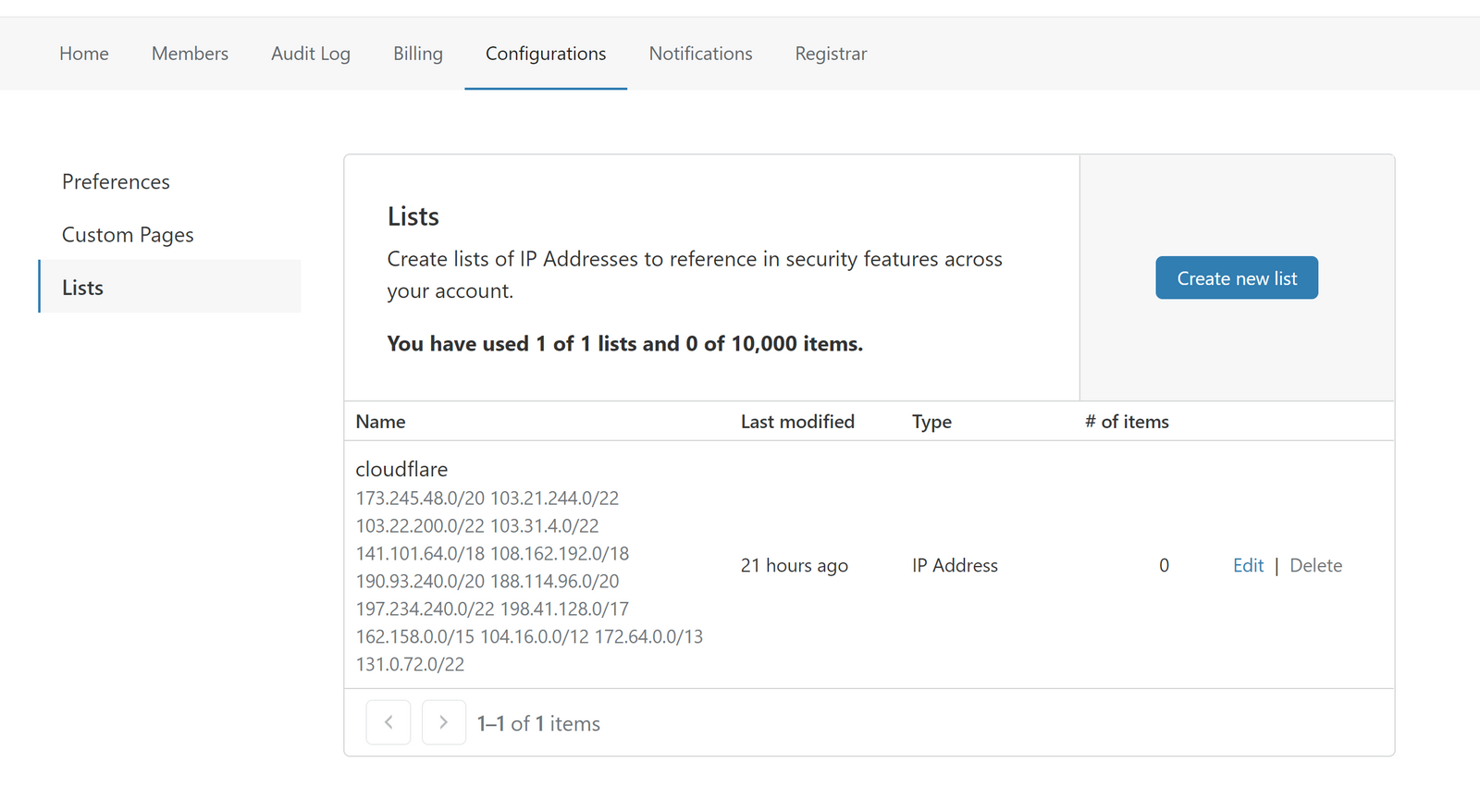The height and width of the screenshot is (812, 1480).
Task: Select the Configurations tab
Action: coord(546,54)
